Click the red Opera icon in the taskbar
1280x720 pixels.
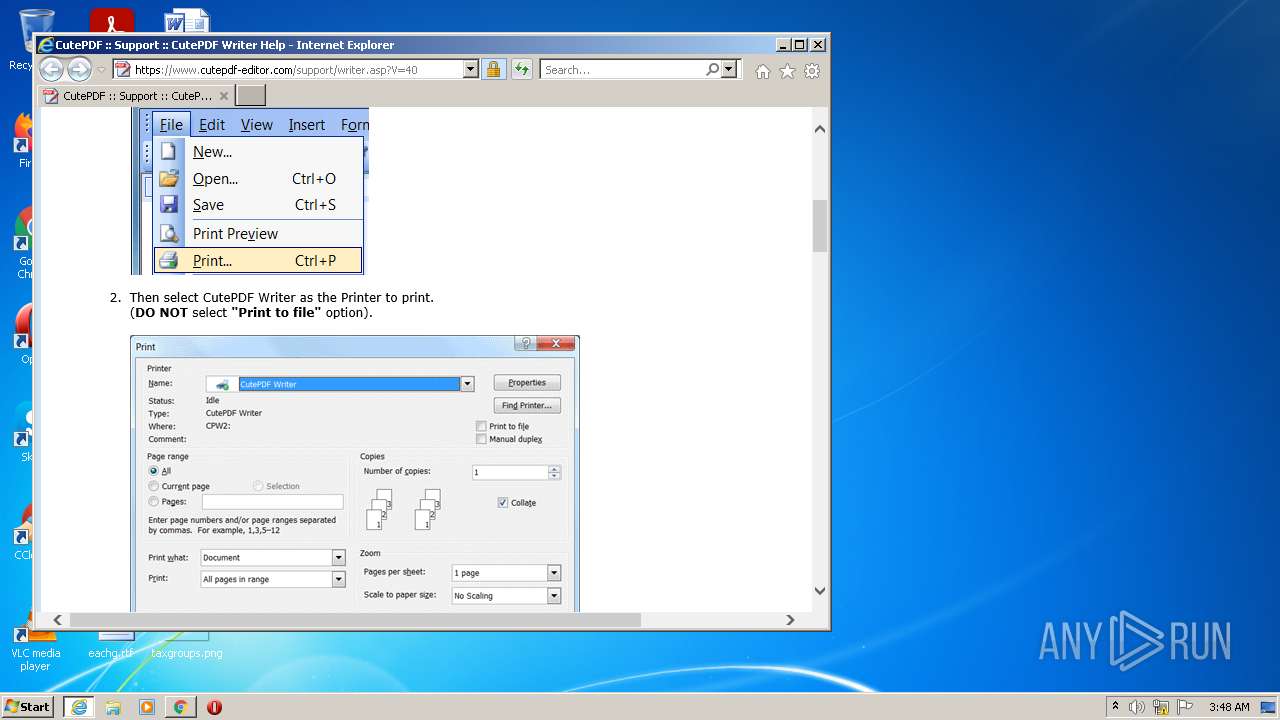[x=214, y=707]
